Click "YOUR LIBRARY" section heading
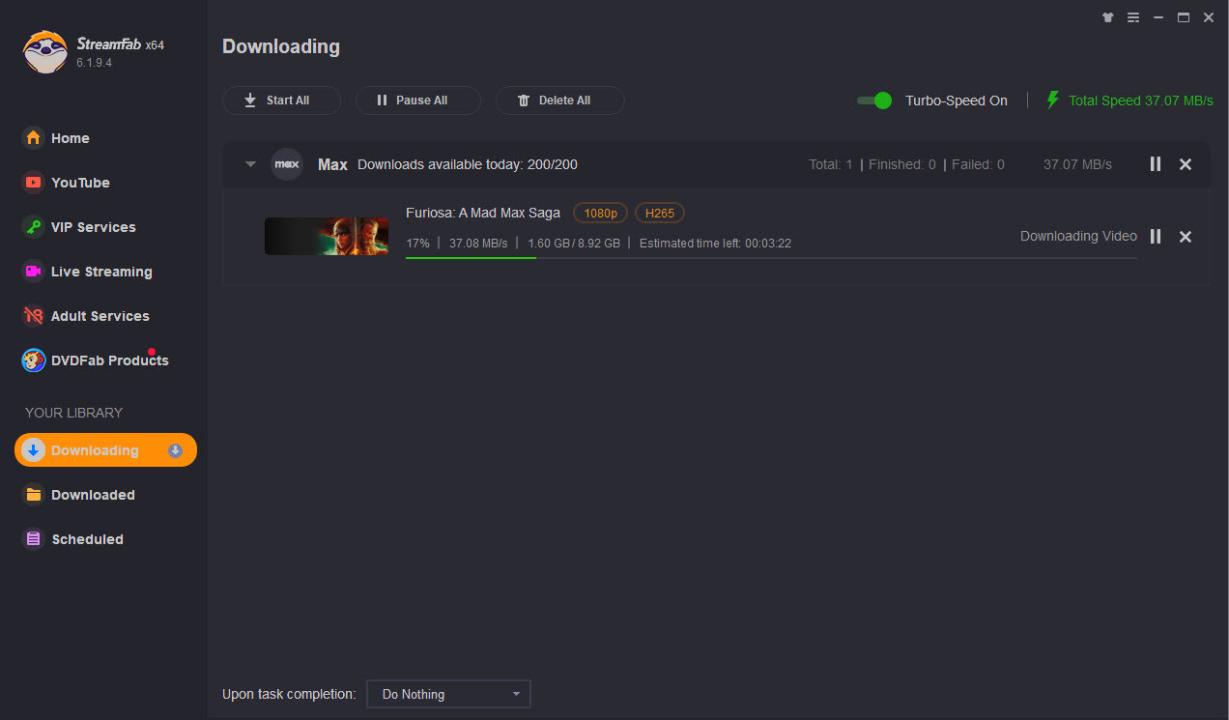Screen dimensions: 1229x720 (x=73, y=412)
